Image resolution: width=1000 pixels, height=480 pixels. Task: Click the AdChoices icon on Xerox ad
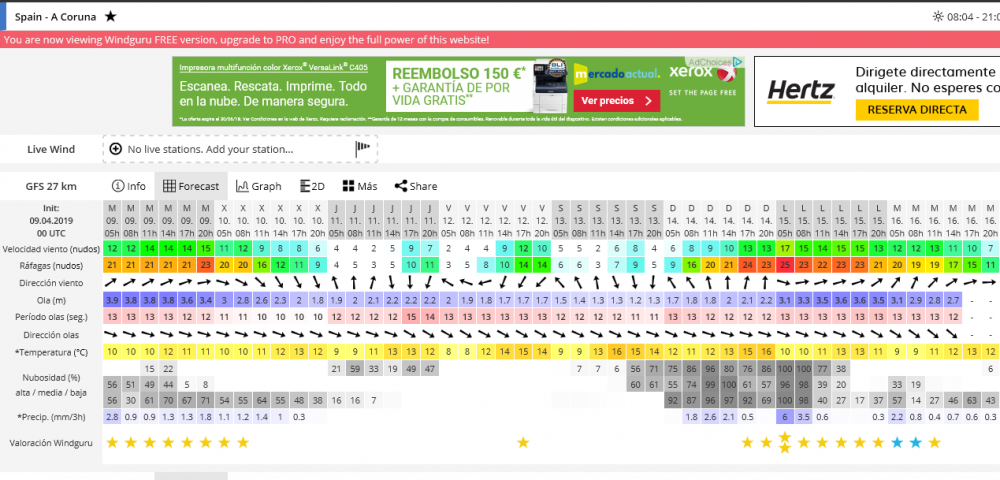point(737,61)
